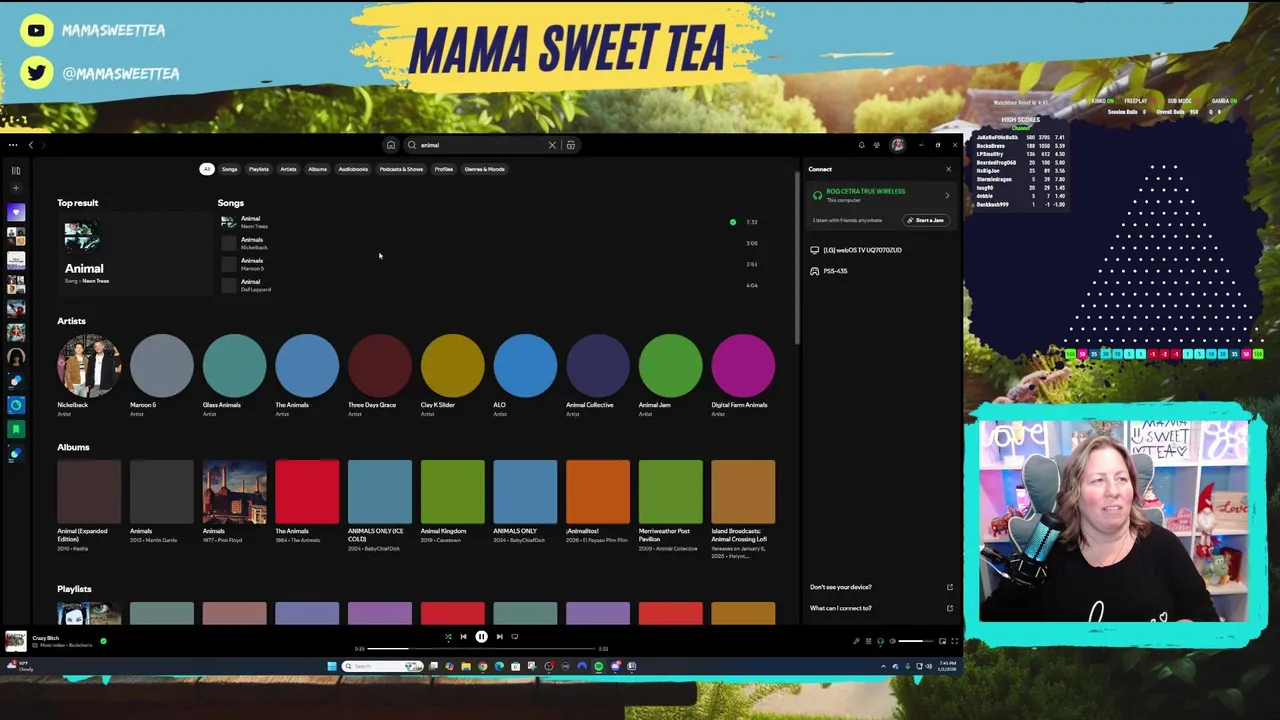Expand ROG CETRA TRUE WIRELESS device chevron
This screenshot has height=720, width=1280.
[x=947, y=195]
